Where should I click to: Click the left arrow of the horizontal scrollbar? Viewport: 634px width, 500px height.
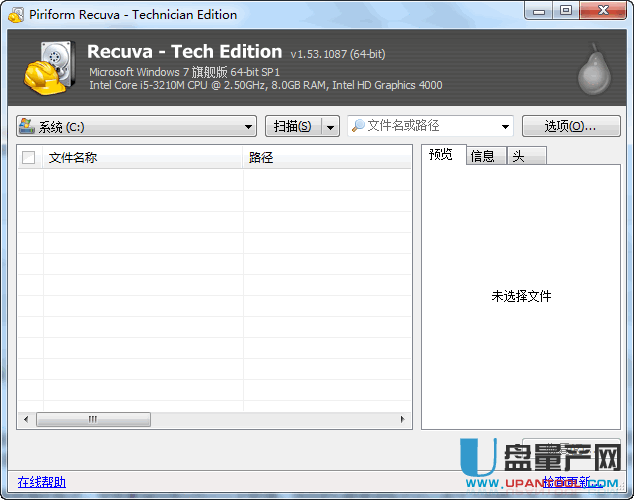26,420
